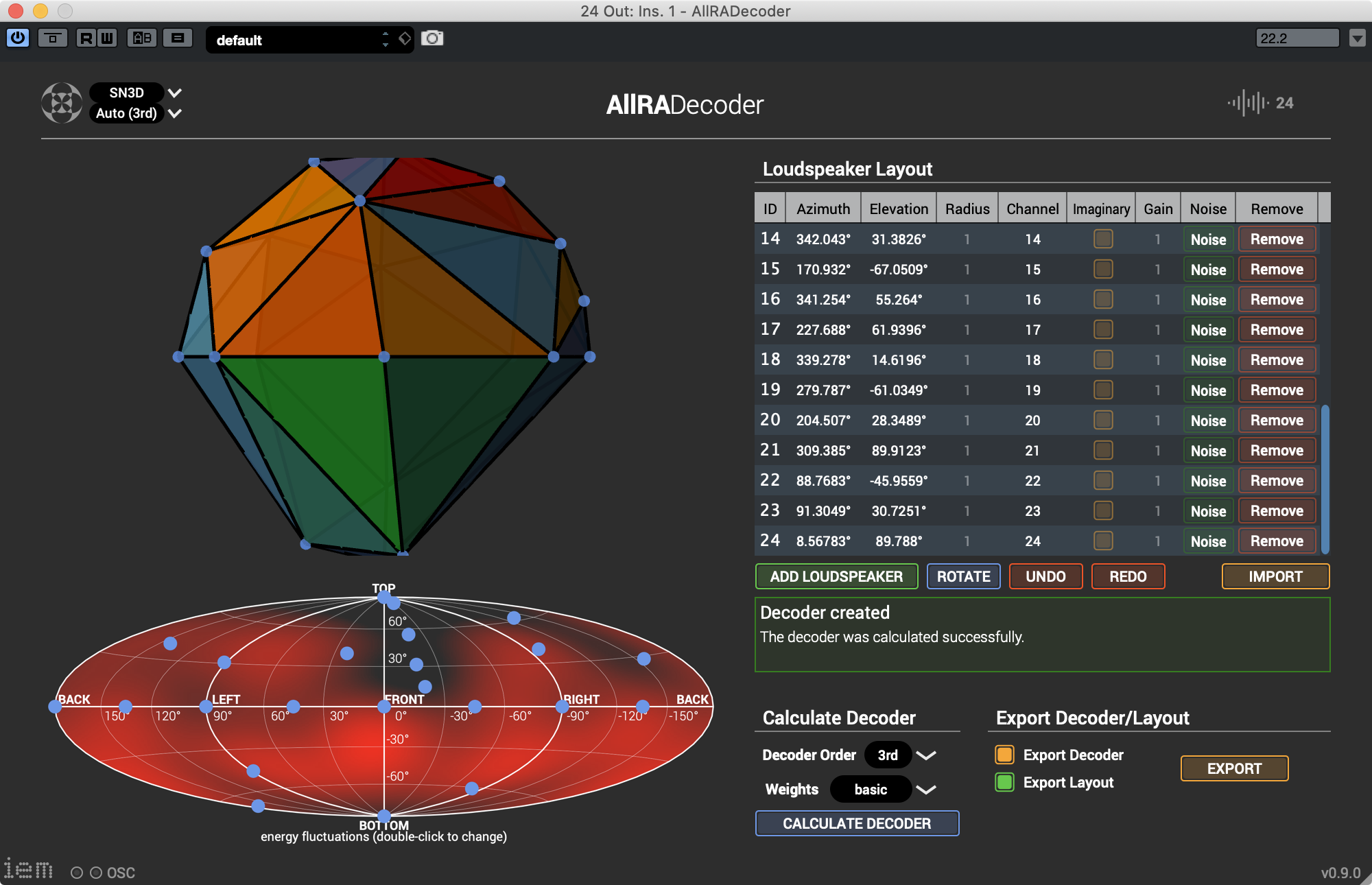The image size is (1372, 885).
Task: Enable the Export Decoder checkbox
Action: (x=1004, y=755)
